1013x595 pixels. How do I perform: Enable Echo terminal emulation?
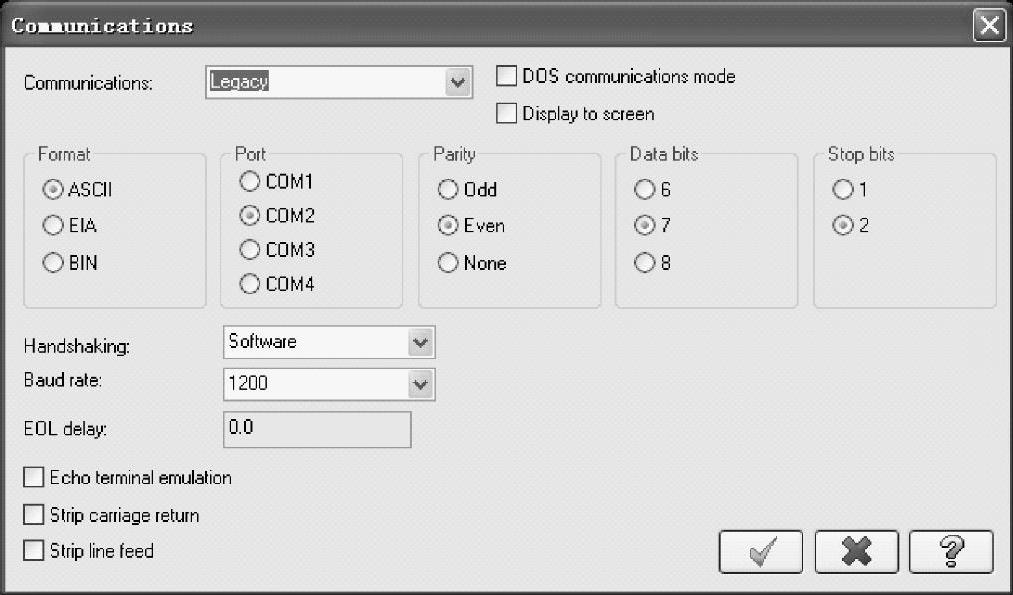[x=33, y=477]
